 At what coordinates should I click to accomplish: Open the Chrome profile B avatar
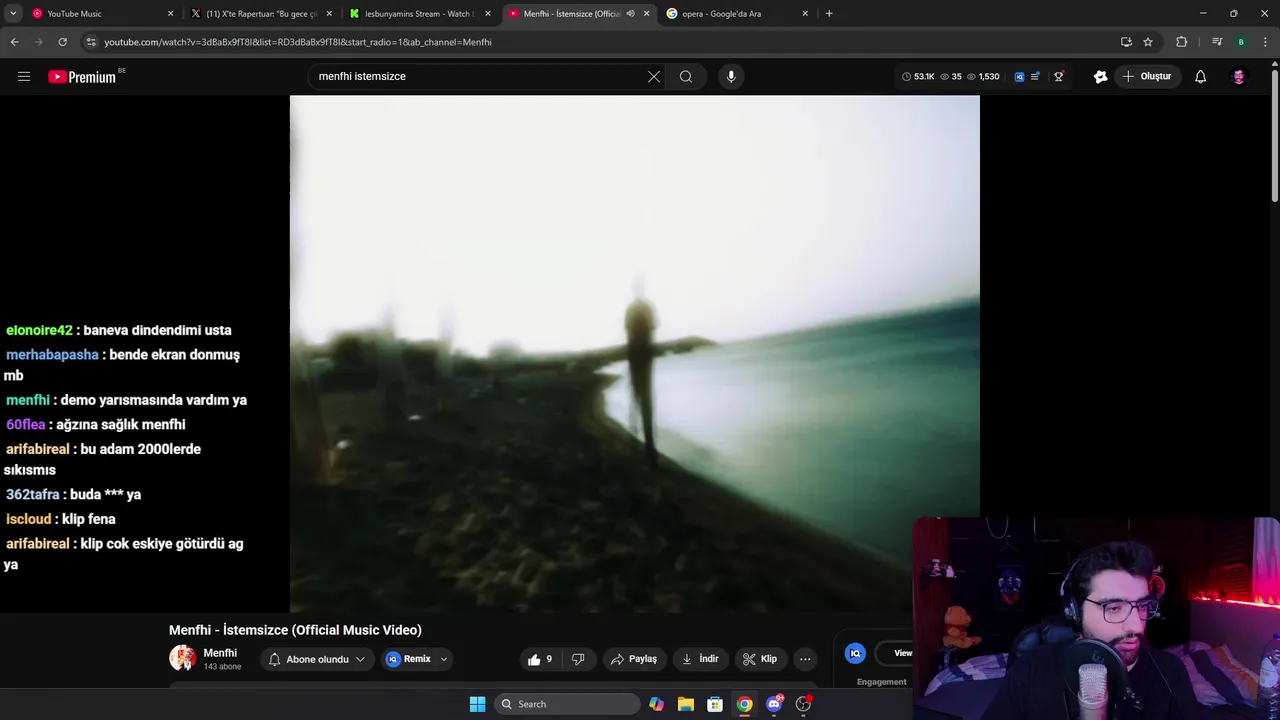pyautogui.click(x=1241, y=42)
